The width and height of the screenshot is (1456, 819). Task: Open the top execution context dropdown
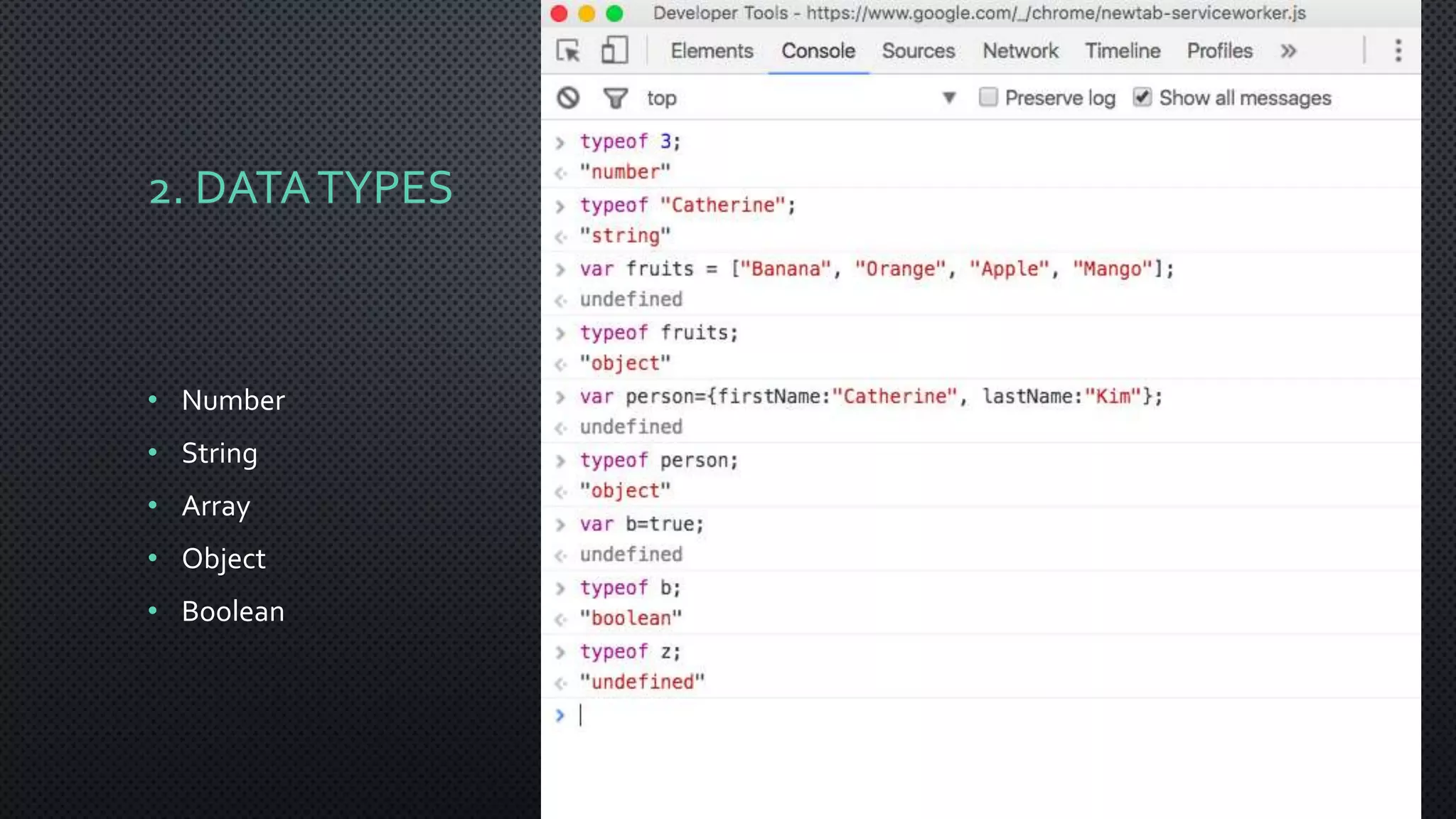click(x=801, y=97)
